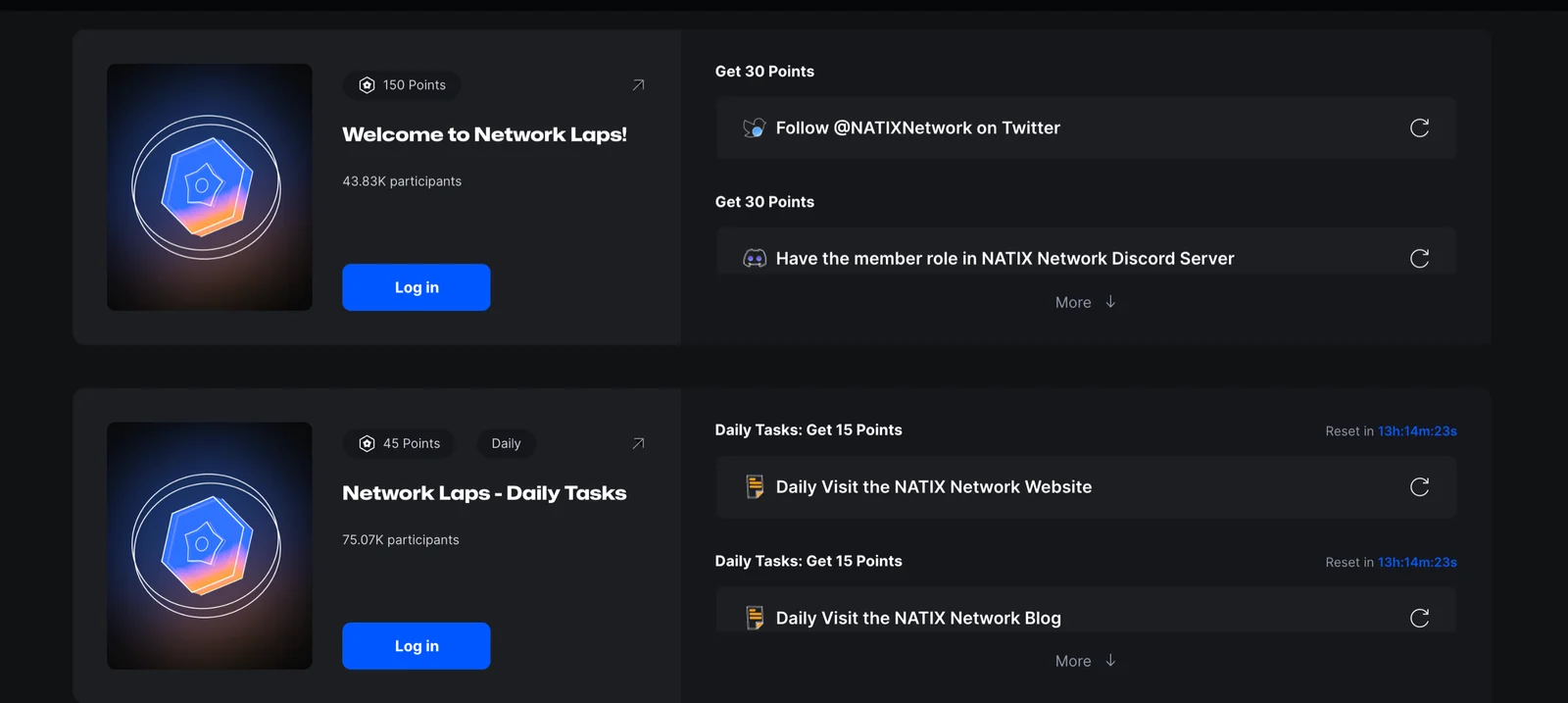
Task: Click the Welcome to Network Laps! title
Action: coord(484,134)
